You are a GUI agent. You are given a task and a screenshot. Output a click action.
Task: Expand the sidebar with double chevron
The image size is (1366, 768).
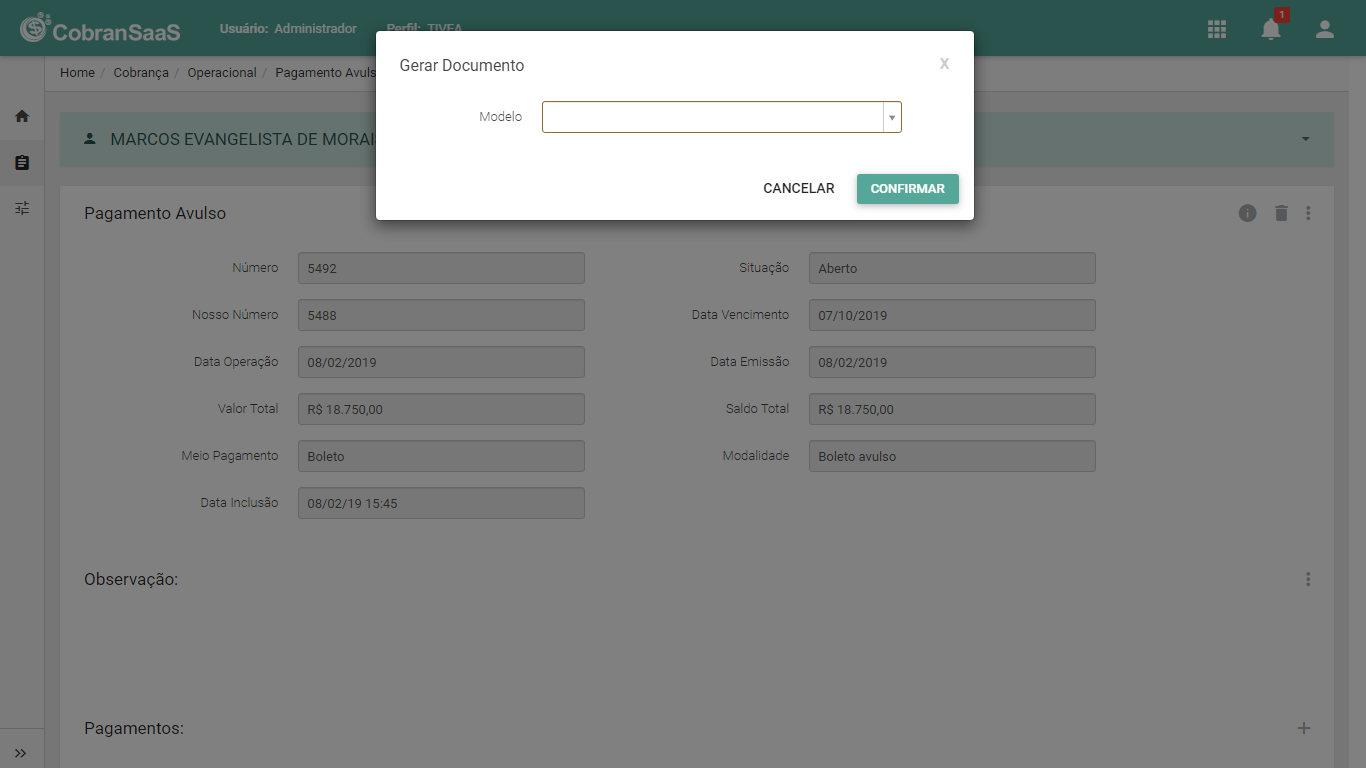pyautogui.click(x=21, y=753)
